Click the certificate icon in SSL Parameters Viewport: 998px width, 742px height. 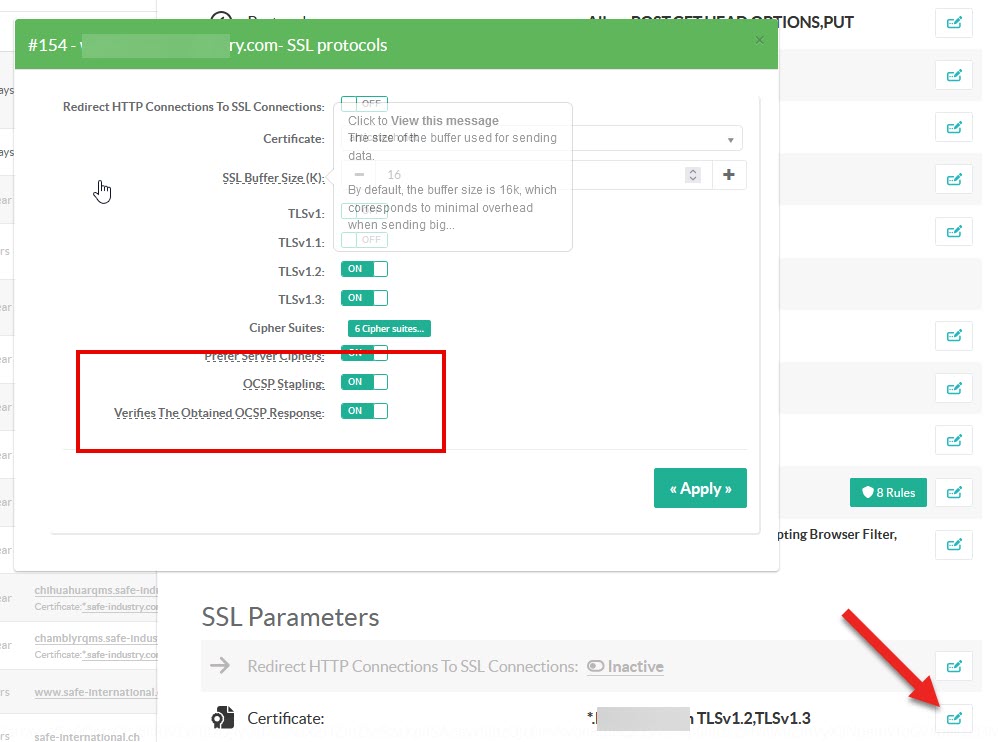222,718
